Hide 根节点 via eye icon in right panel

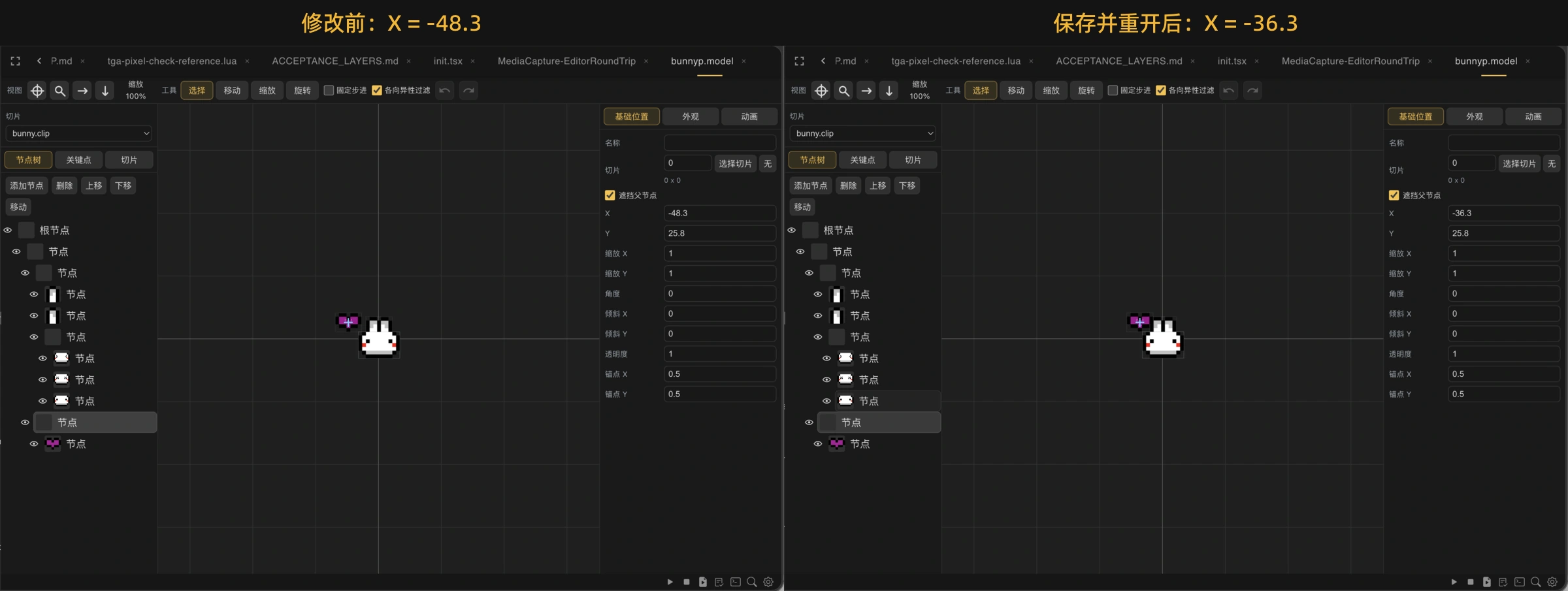click(792, 230)
